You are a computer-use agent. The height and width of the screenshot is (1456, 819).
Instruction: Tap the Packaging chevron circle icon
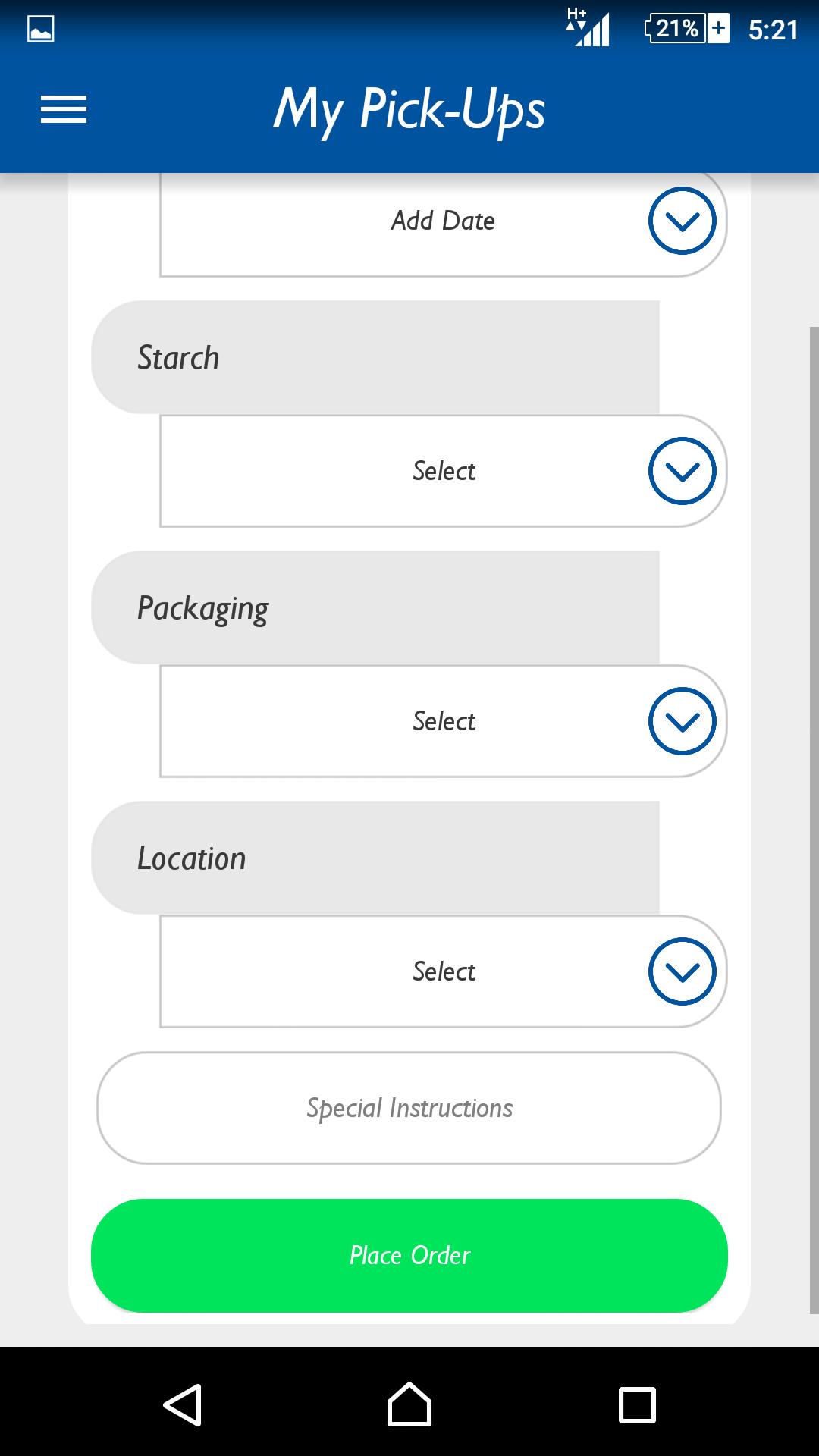682,721
